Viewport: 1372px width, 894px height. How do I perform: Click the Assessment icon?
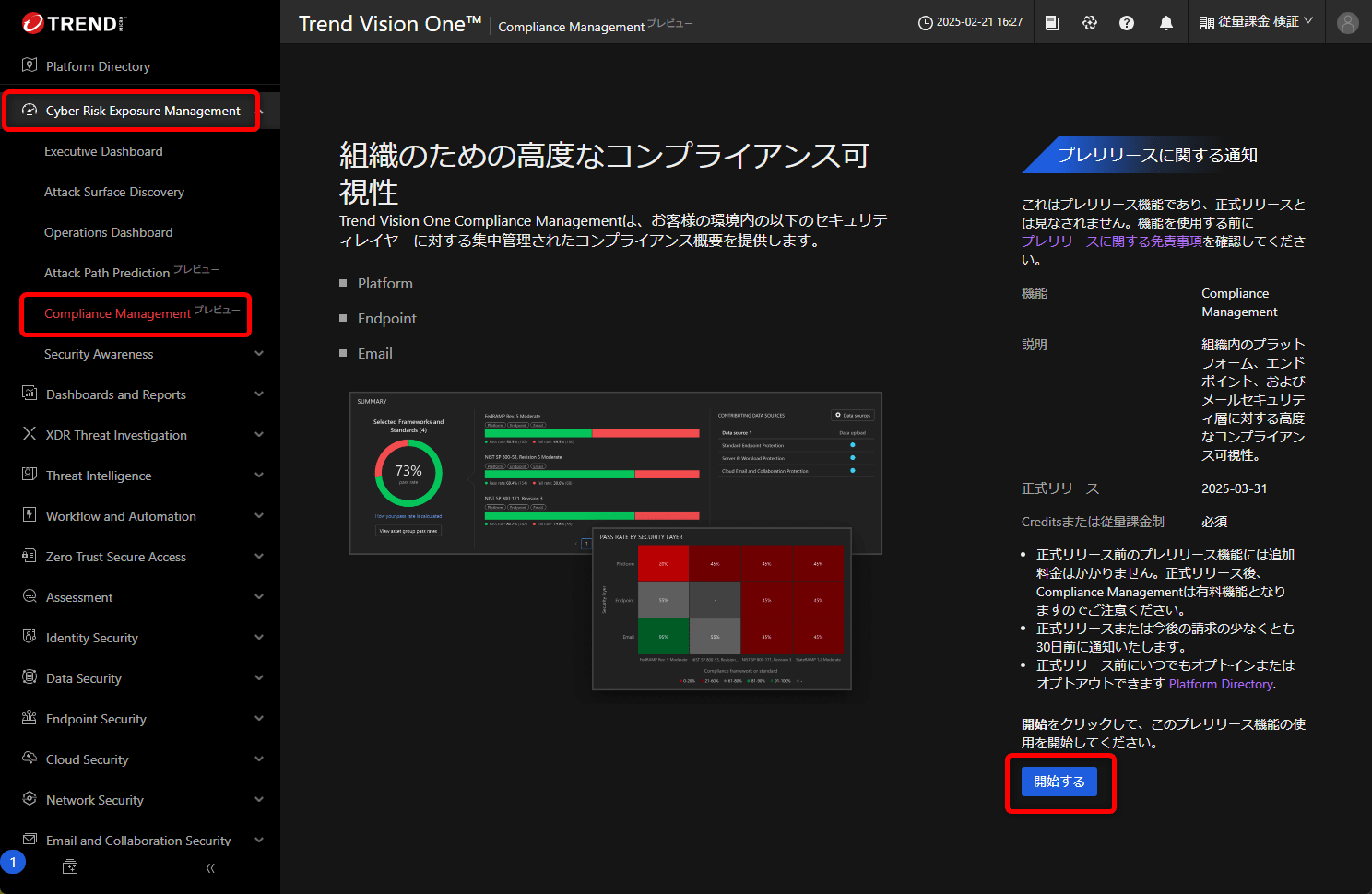click(x=30, y=596)
